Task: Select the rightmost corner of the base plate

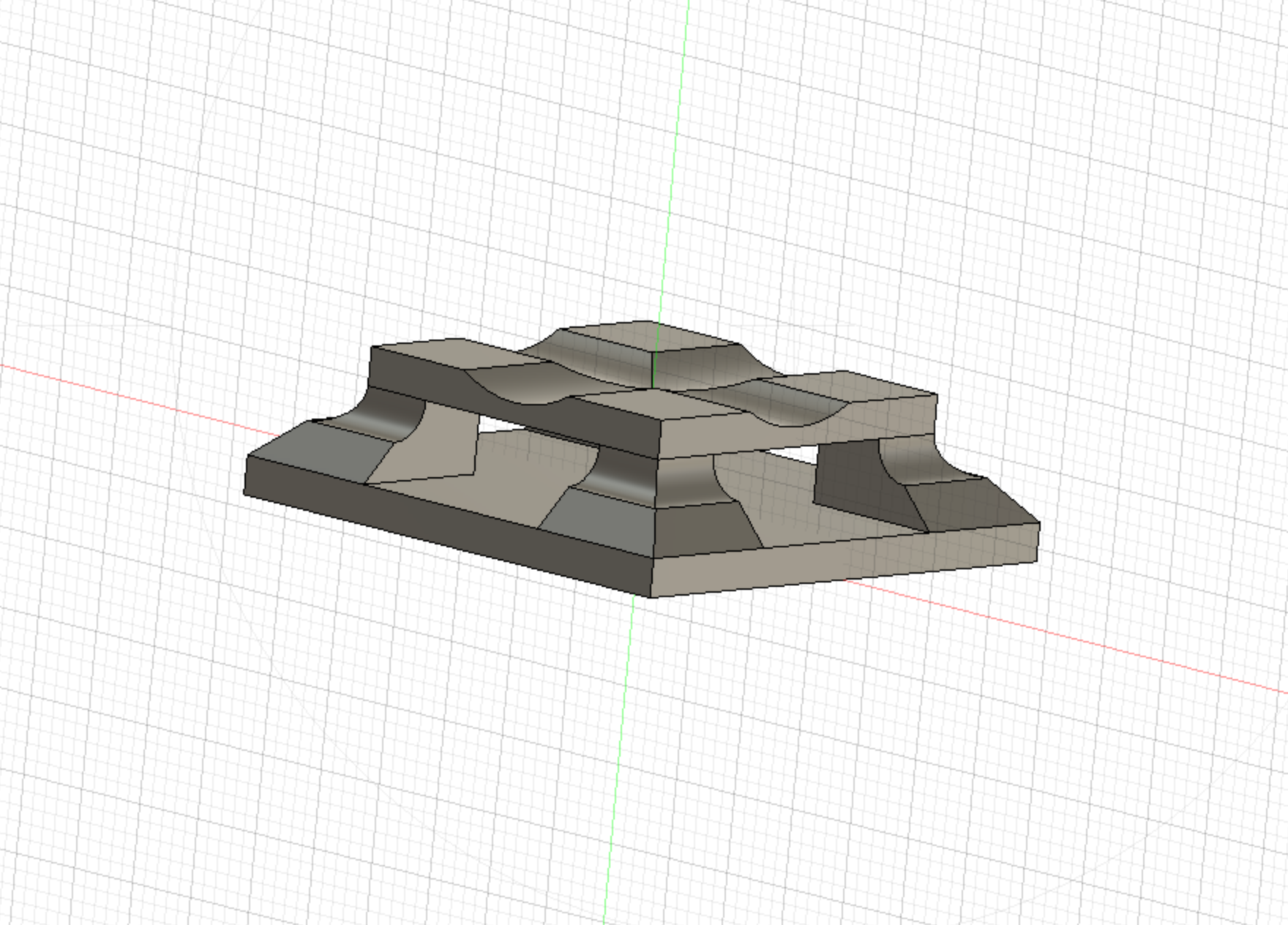Action: click(x=1038, y=524)
